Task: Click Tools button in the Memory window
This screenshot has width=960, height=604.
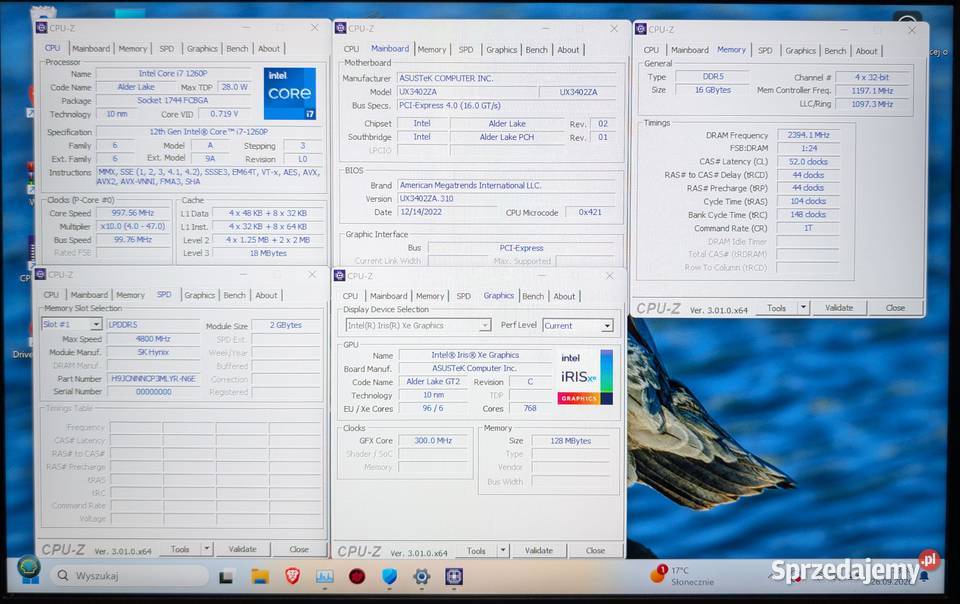Action: [x=776, y=308]
